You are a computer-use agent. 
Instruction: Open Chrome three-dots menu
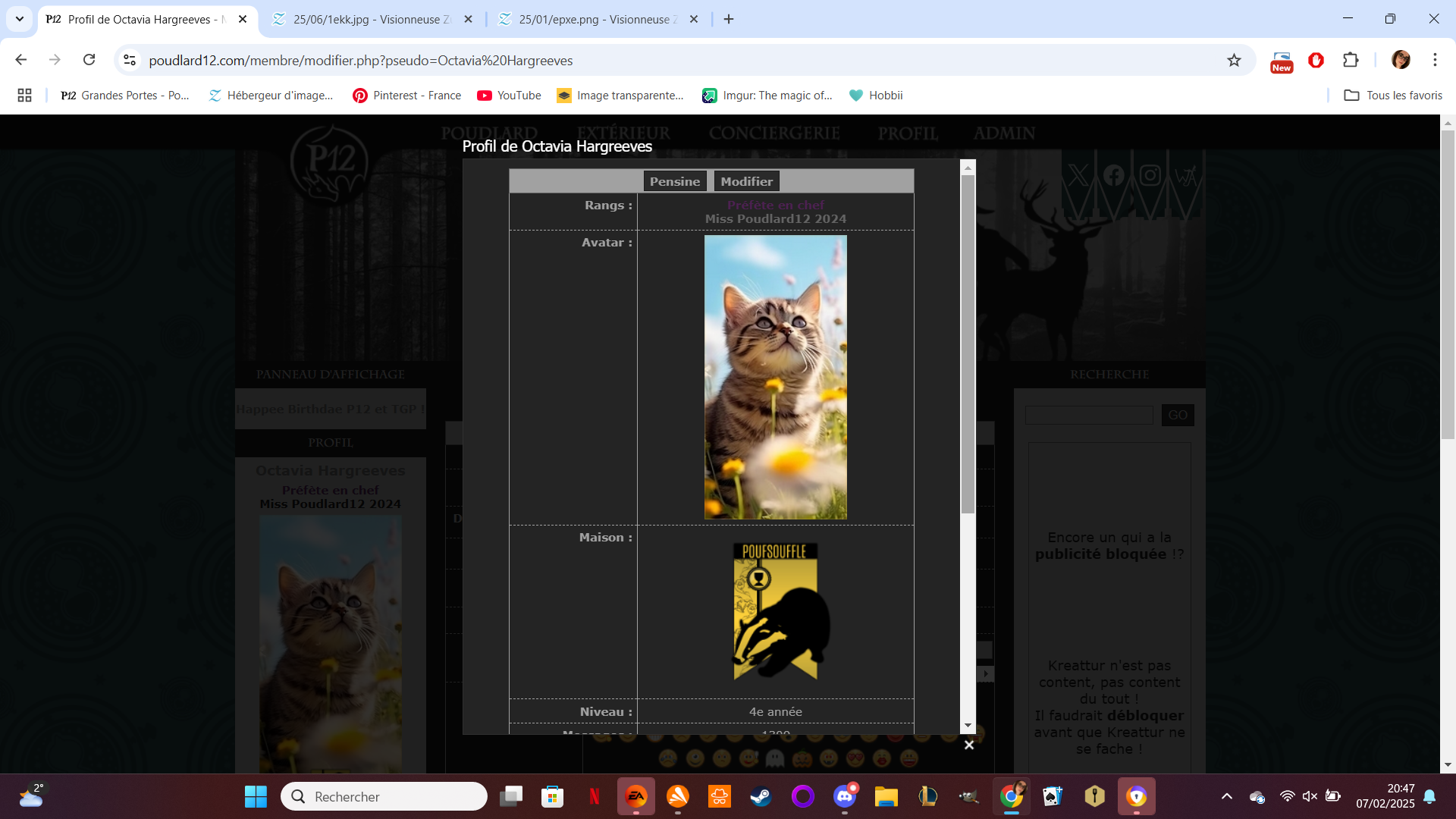click(1435, 60)
